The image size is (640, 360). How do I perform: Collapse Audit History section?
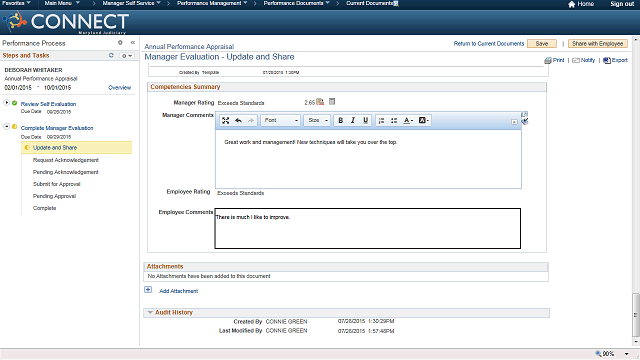click(150, 313)
